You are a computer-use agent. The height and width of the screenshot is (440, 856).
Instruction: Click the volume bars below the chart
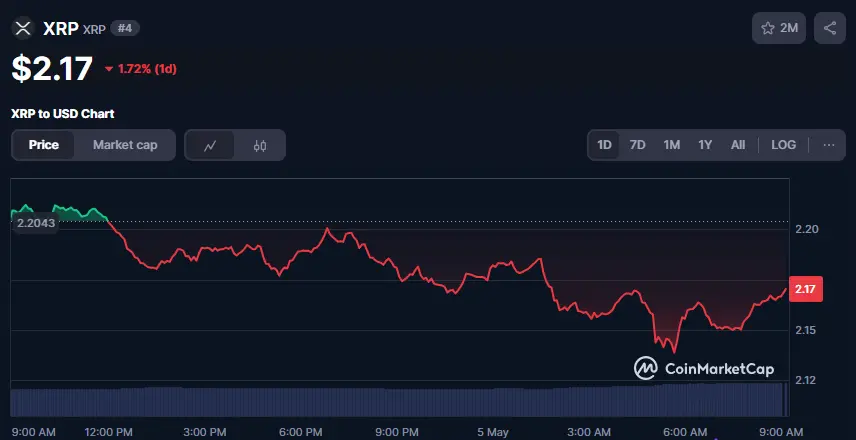pos(400,401)
